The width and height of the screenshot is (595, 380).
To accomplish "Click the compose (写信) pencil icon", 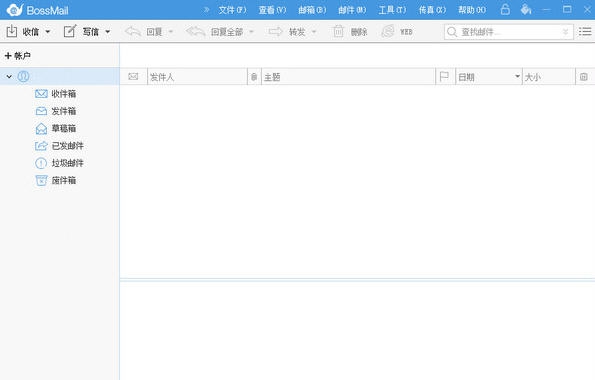I will click(x=70, y=31).
